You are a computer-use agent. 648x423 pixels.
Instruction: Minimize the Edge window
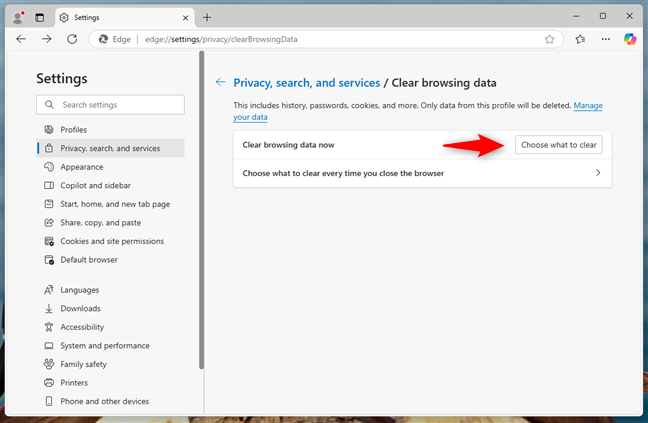[x=576, y=16]
